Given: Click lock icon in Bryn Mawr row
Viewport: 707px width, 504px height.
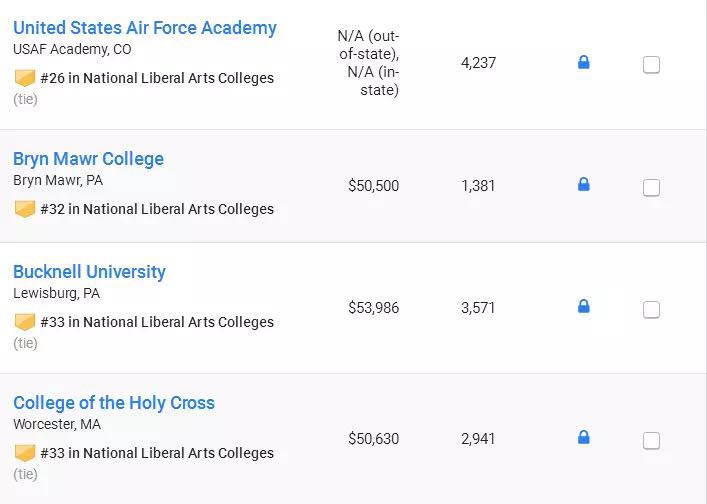Looking at the screenshot, I should (584, 185).
